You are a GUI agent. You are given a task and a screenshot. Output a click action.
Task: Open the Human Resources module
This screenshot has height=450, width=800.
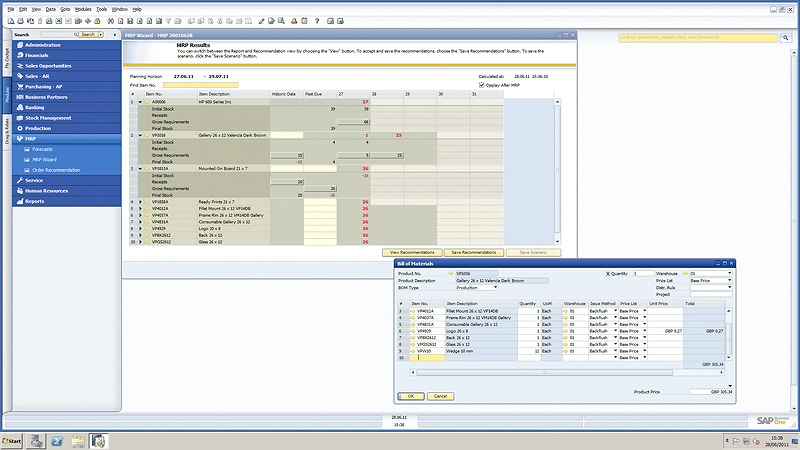67,191
